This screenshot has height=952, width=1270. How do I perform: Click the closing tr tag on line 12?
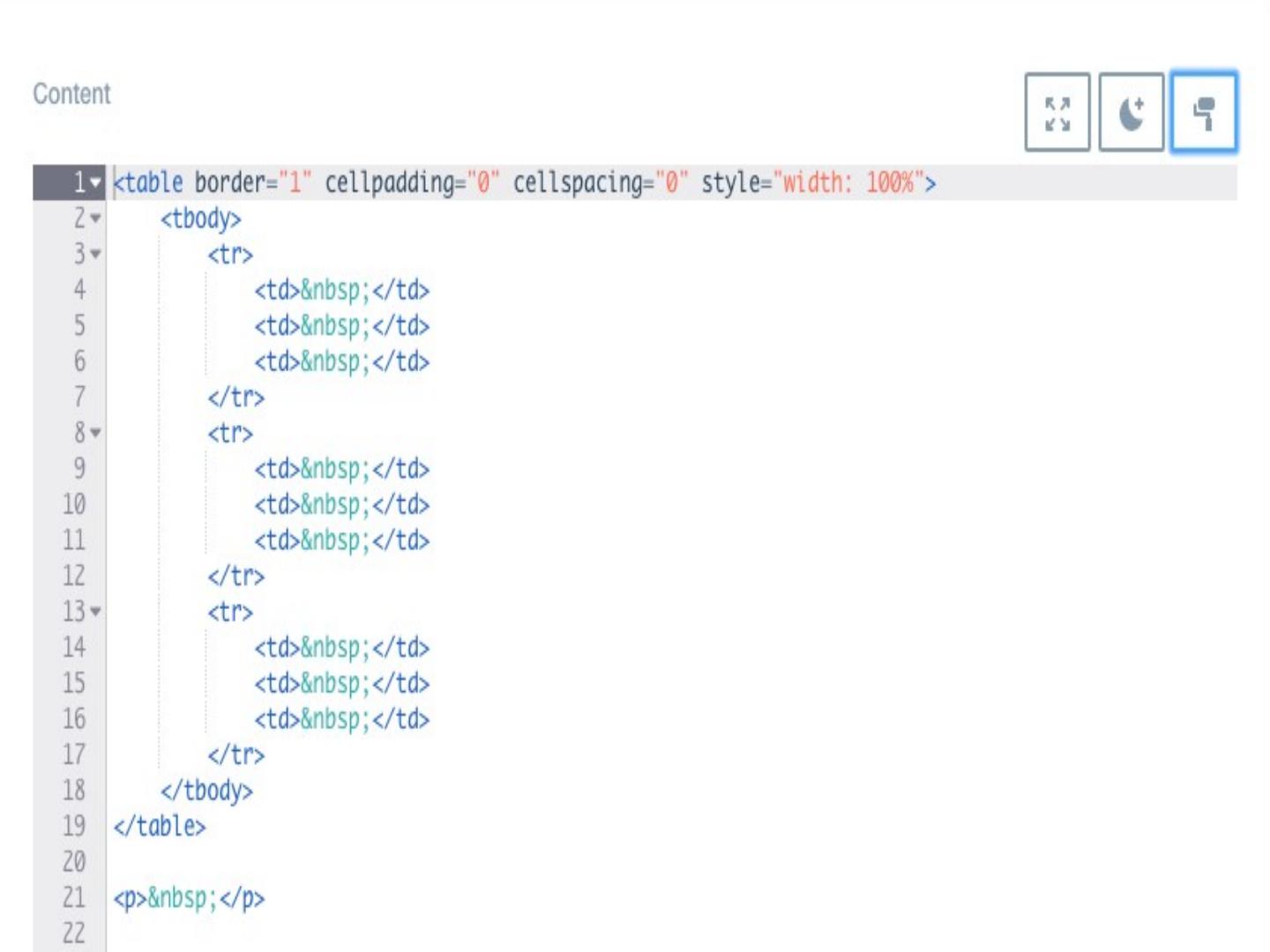(236, 576)
